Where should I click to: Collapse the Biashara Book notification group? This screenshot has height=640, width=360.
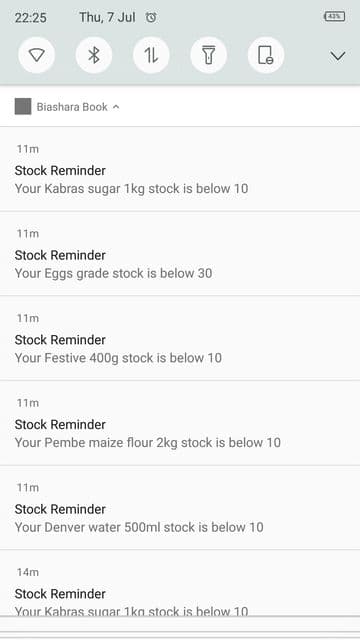click(x=116, y=107)
